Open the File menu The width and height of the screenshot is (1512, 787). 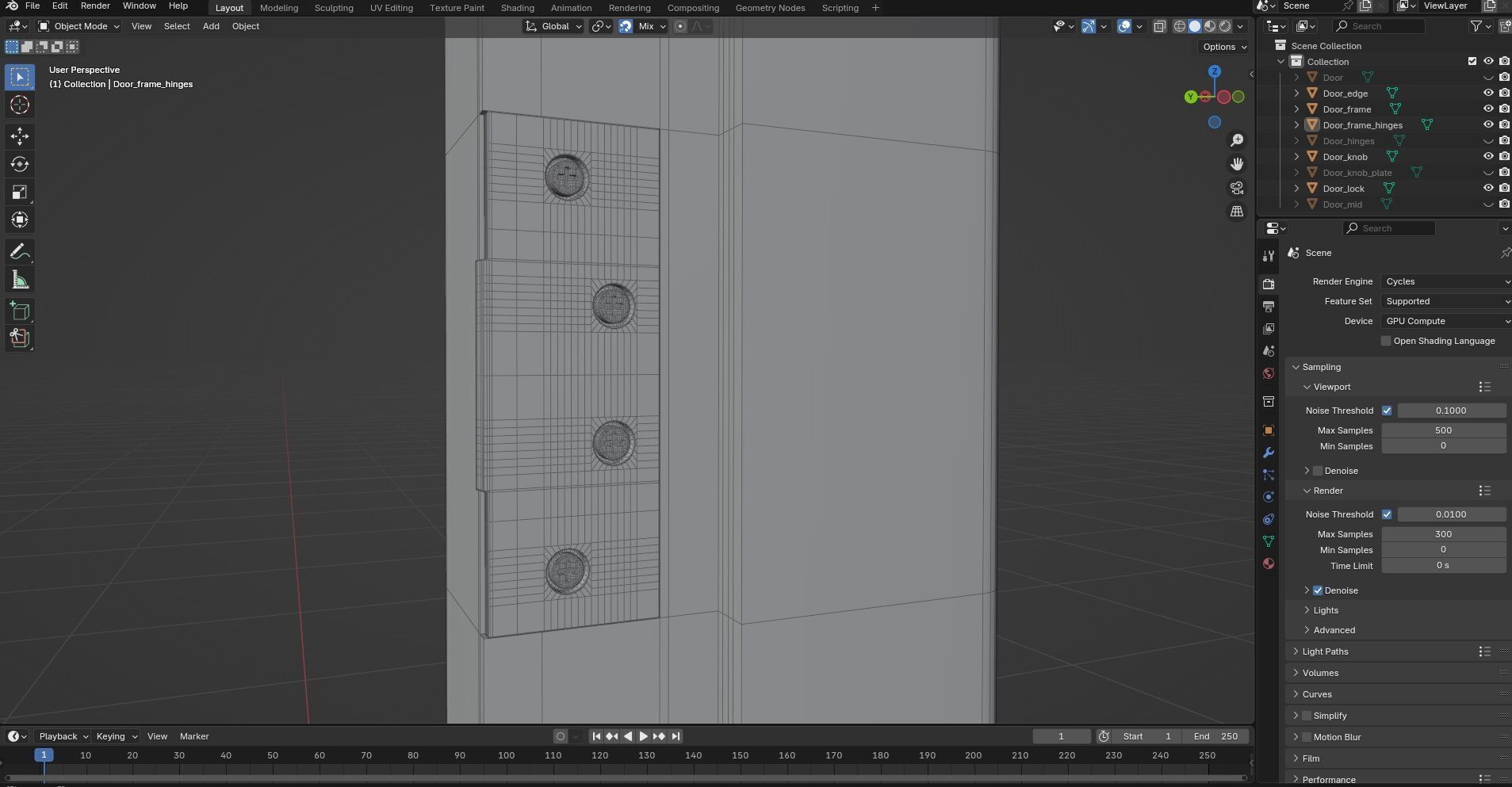click(33, 6)
